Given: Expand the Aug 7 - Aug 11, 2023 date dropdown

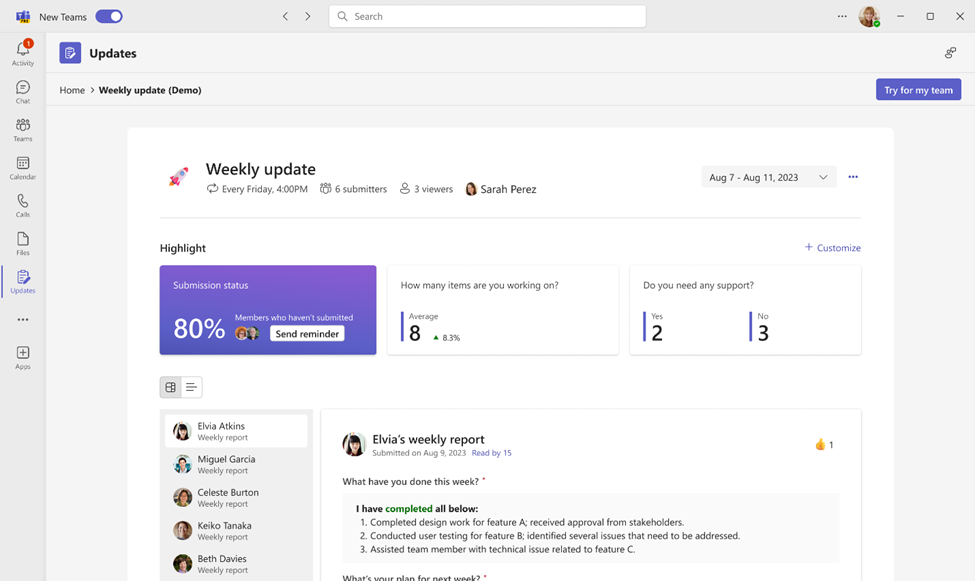Looking at the screenshot, I should point(768,177).
